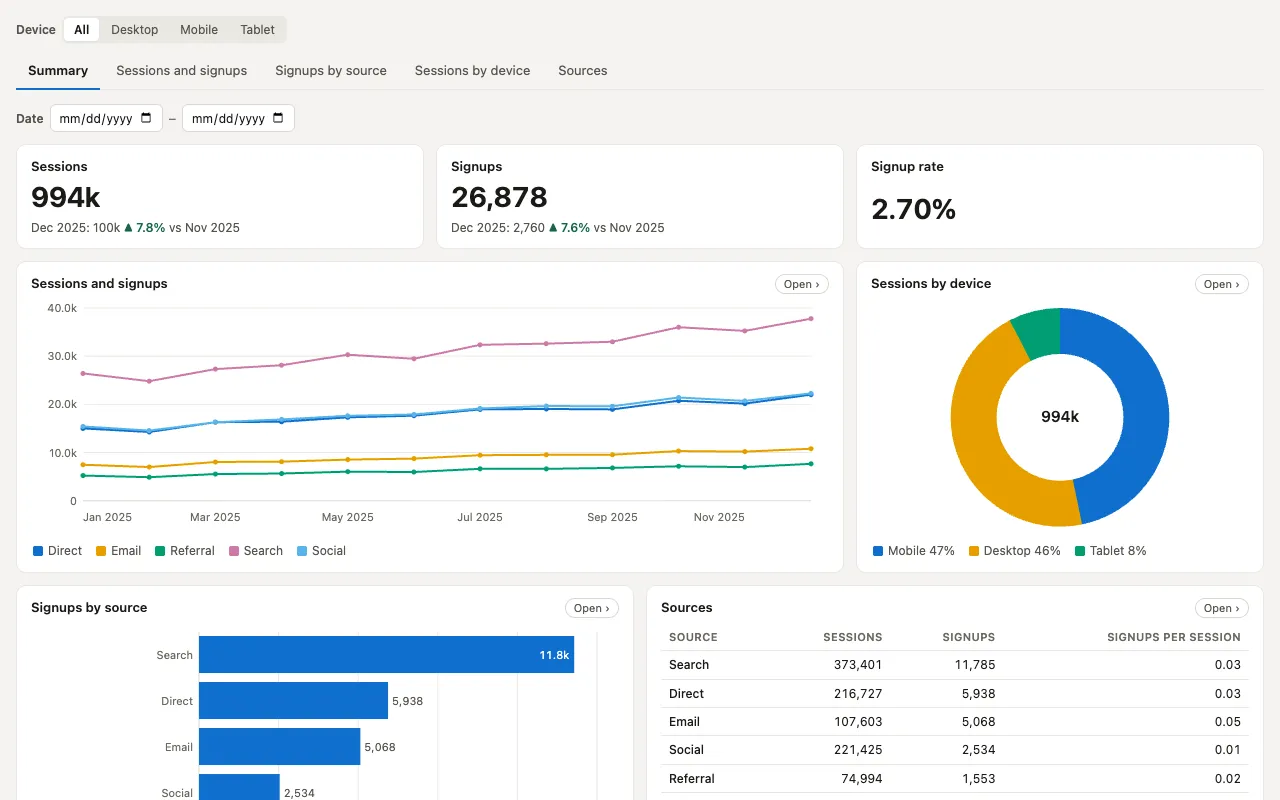1280x800 pixels.
Task: Click the Email bar showing 5,068
Action: point(279,747)
